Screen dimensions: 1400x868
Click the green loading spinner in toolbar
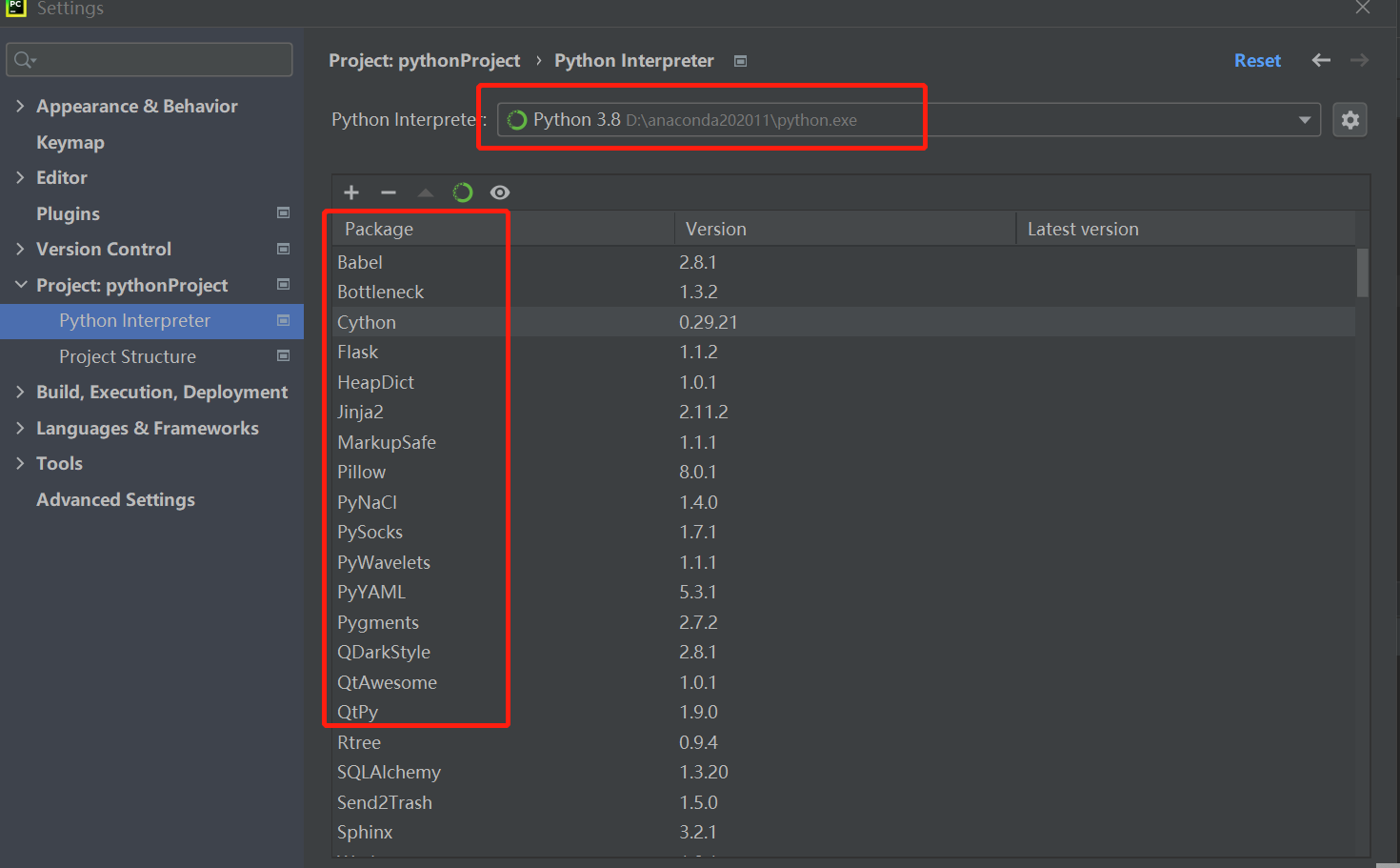click(463, 192)
